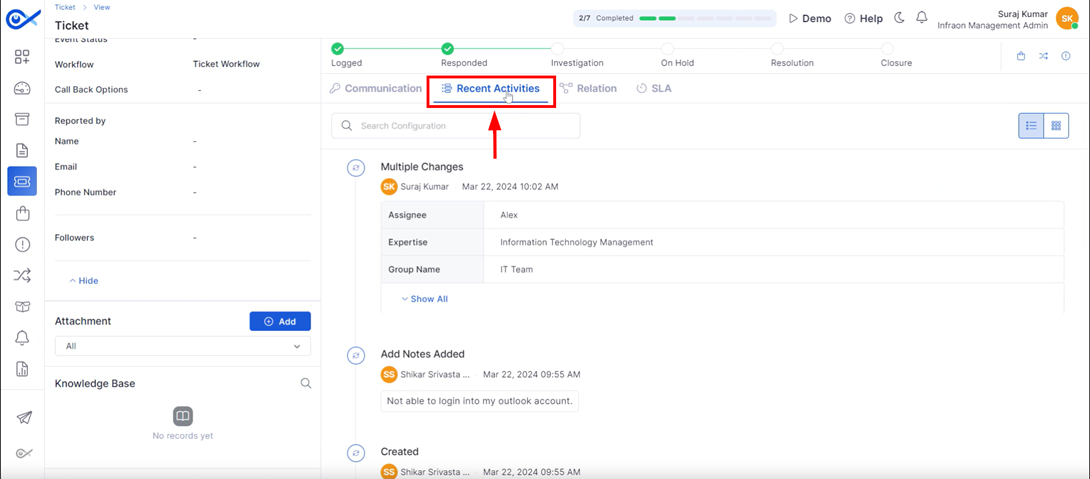Collapse details with the Hide link
This screenshot has height=479, width=1090.
pyautogui.click(x=83, y=281)
